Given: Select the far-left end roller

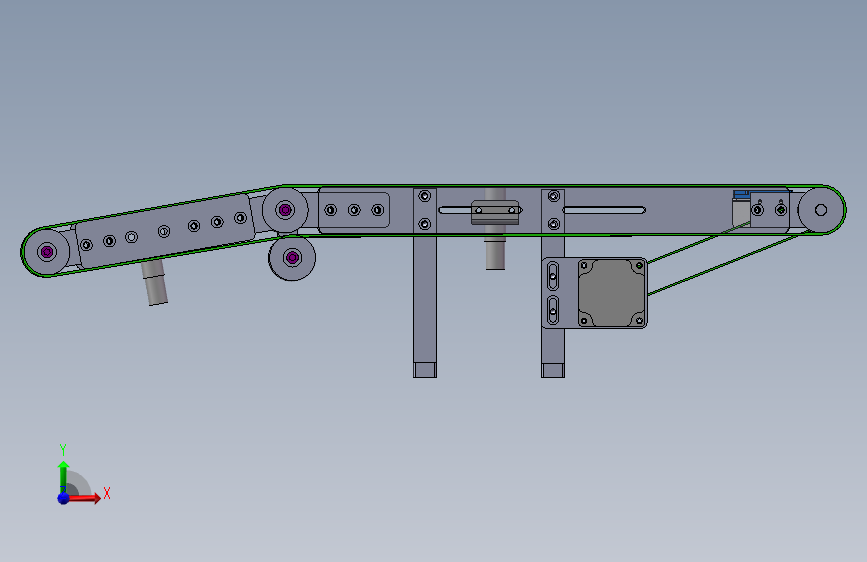Looking at the screenshot, I should click(x=46, y=252).
